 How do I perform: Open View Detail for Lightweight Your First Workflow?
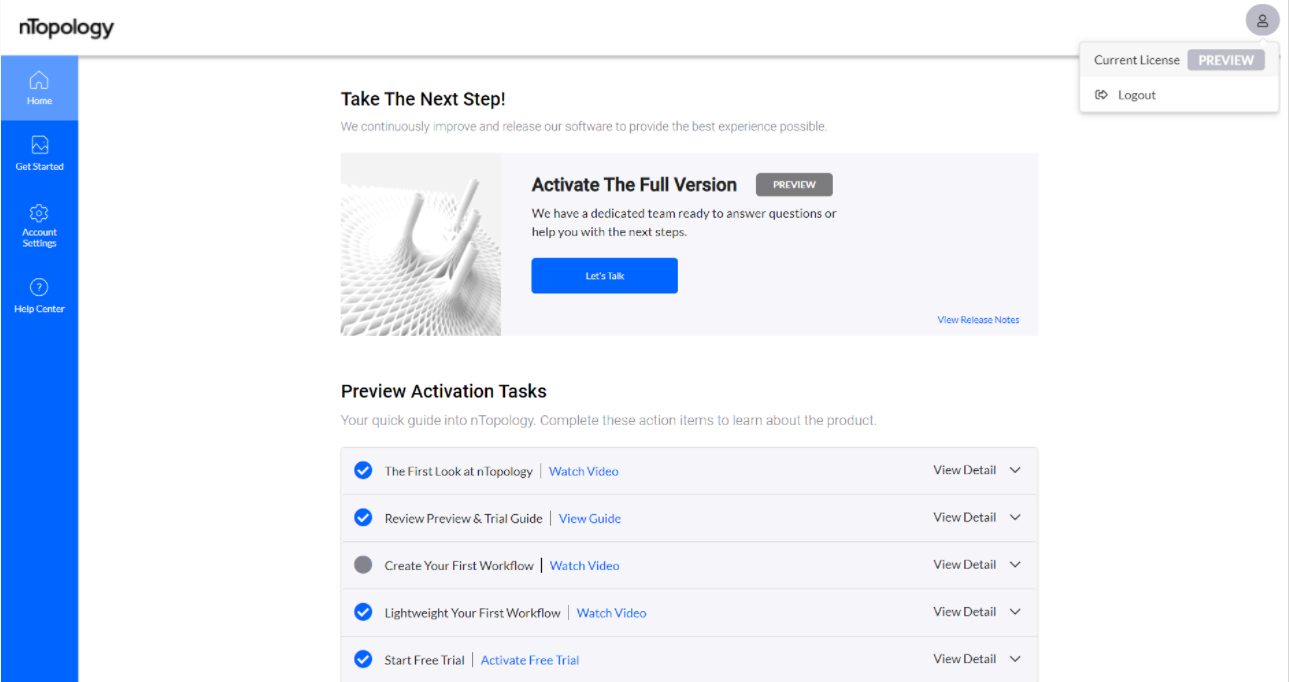(x=964, y=612)
